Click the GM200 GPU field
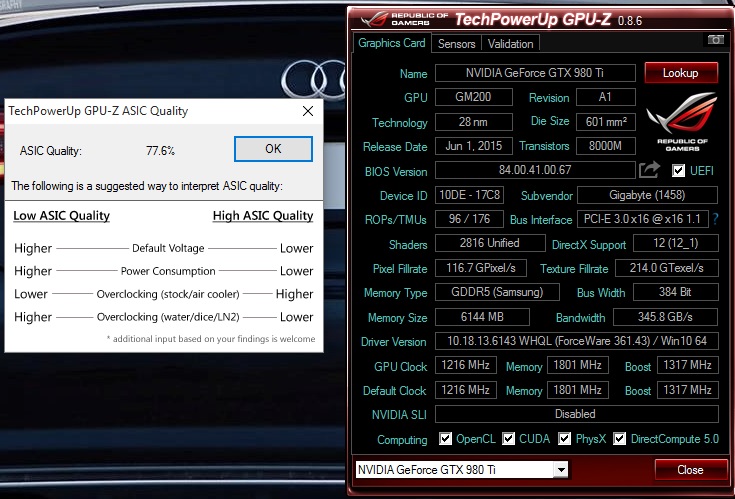The width and height of the screenshot is (735, 499). click(x=474, y=97)
